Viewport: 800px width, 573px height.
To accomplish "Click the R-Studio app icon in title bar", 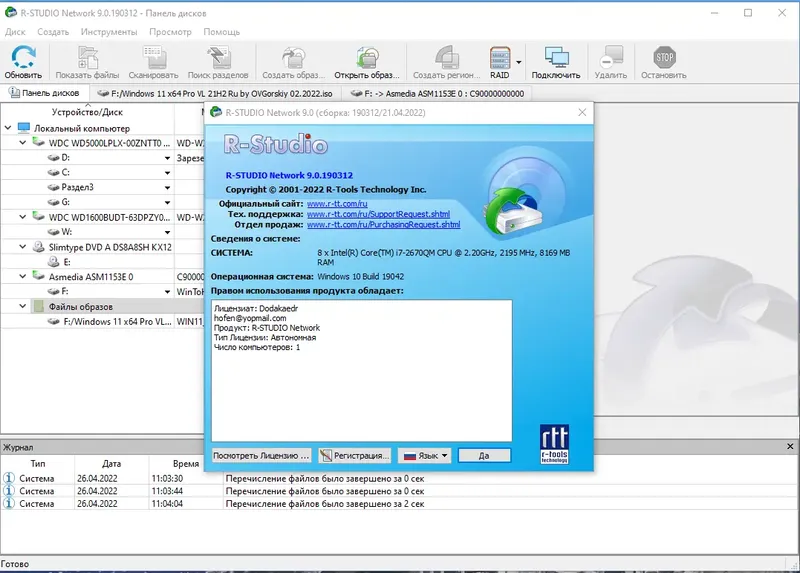I will [10, 12].
